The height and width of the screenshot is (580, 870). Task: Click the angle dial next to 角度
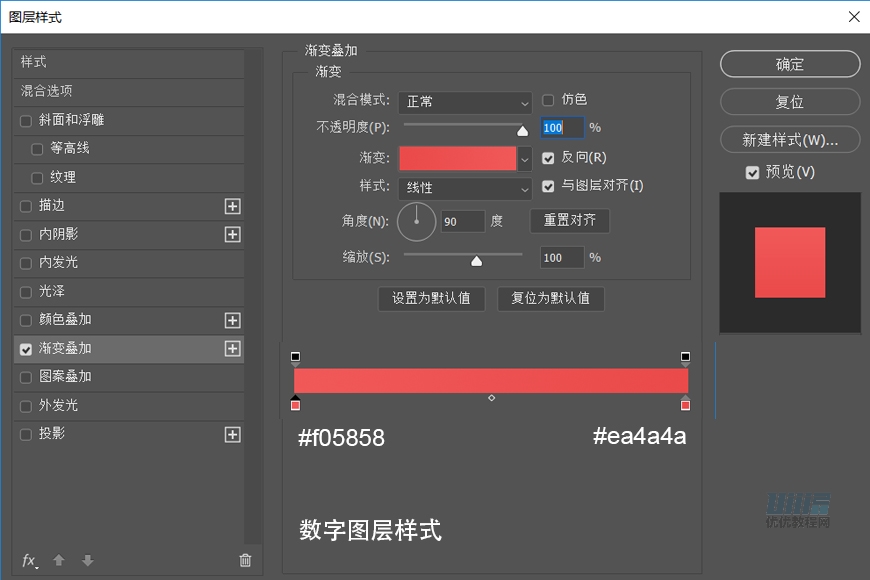417,221
